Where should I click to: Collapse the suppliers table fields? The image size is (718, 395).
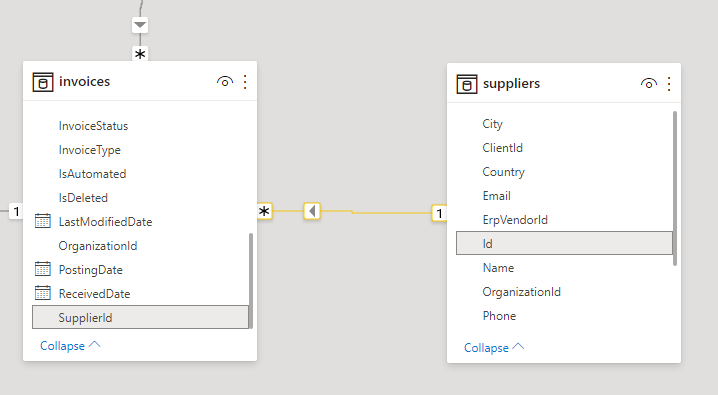[x=494, y=347]
